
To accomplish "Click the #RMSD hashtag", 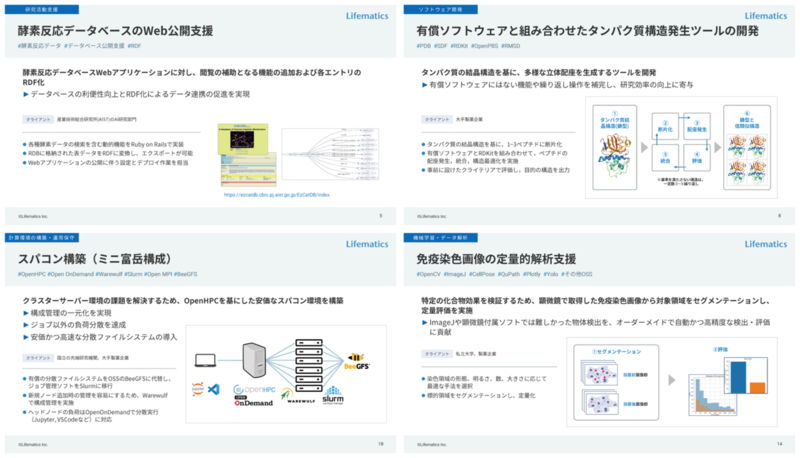I will pos(511,46).
